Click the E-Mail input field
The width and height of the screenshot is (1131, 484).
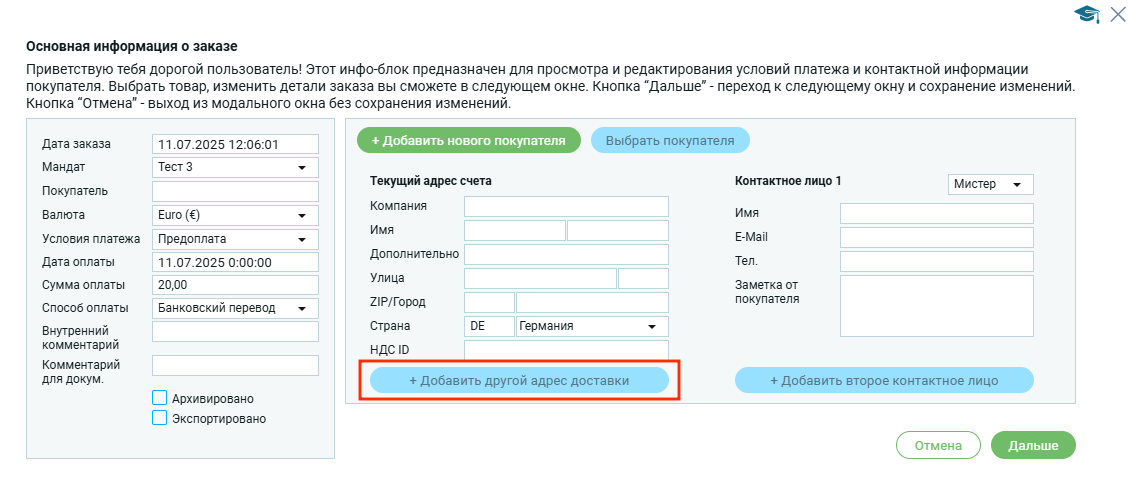[x=936, y=237]
